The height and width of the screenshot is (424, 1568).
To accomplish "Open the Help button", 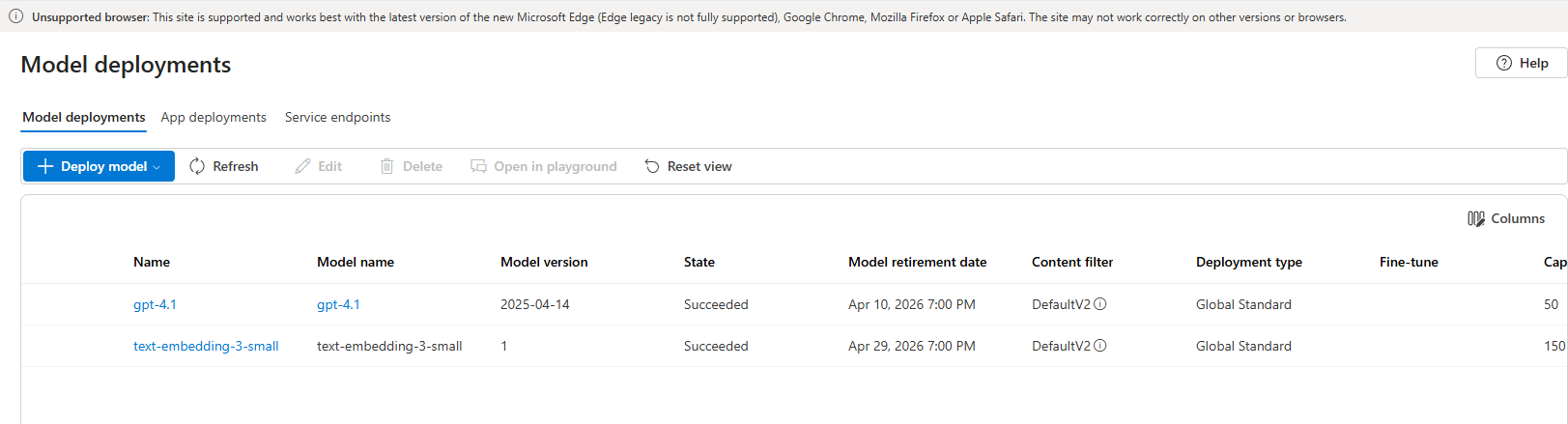I will [x=1522, y=63].
